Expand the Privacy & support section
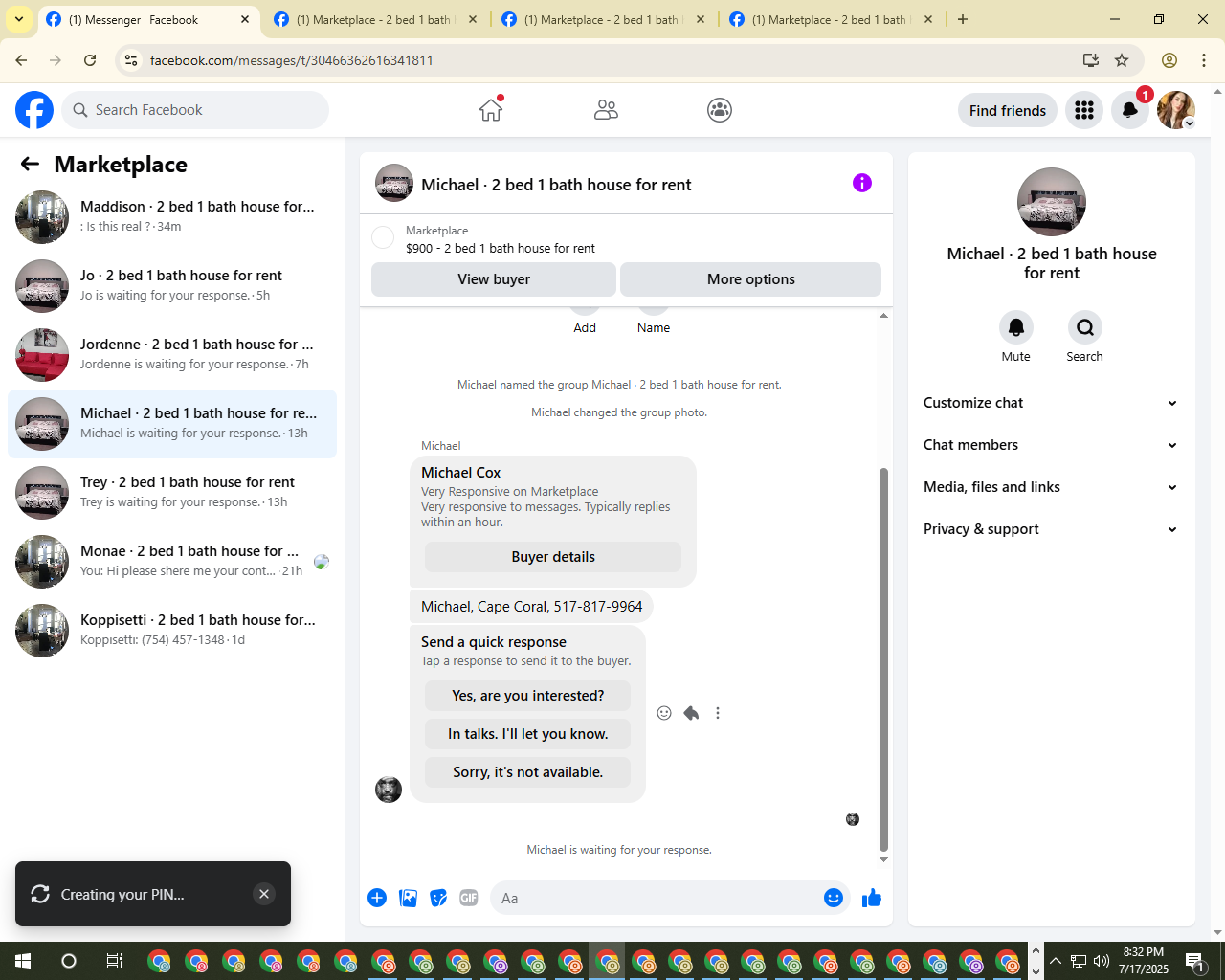The image size is (1225, 980). pyautogui.click(x=1051, y=529)
